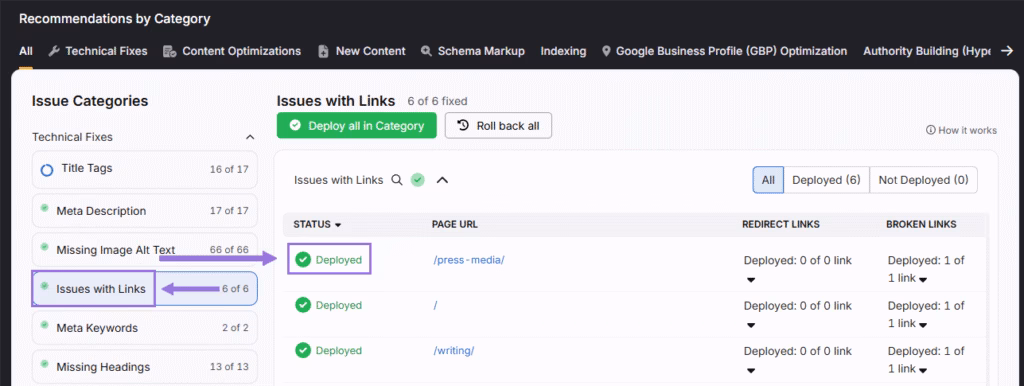This screenshot has width=1024, height=386.
Task: Filter by Not Deployed (0)
Action: (923, 180)
